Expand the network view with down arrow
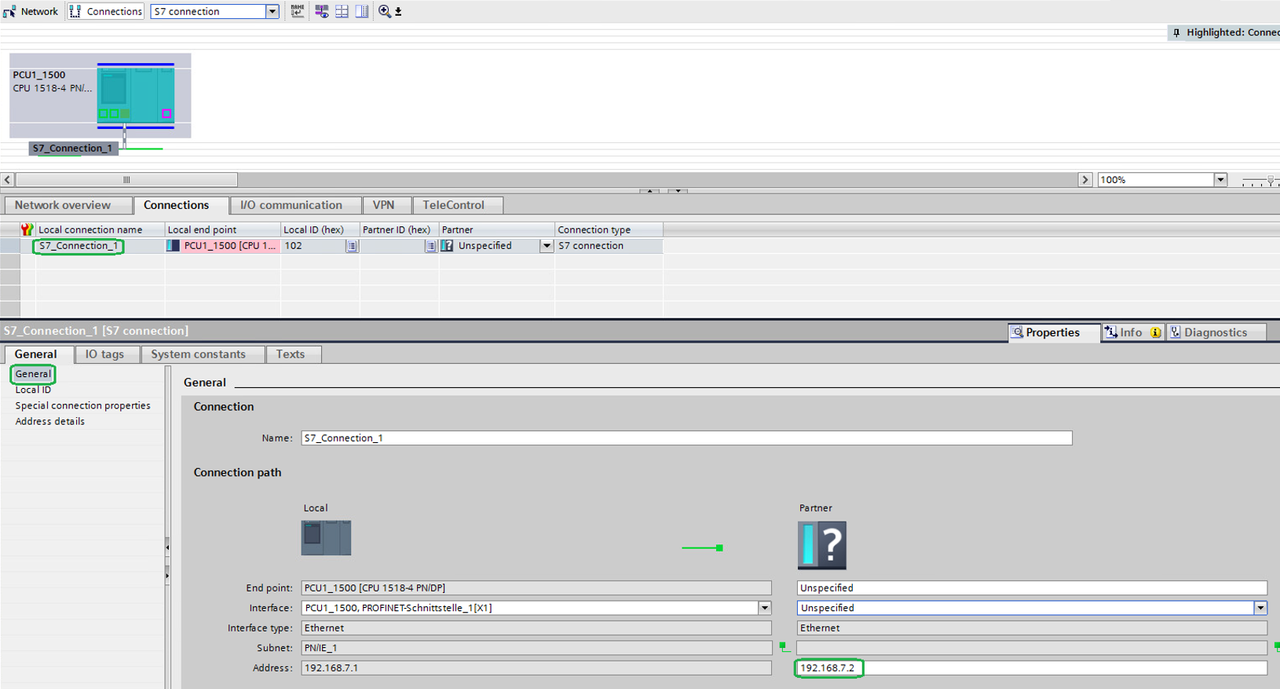This screenshot has height=689, width=1280. (677, 191)
